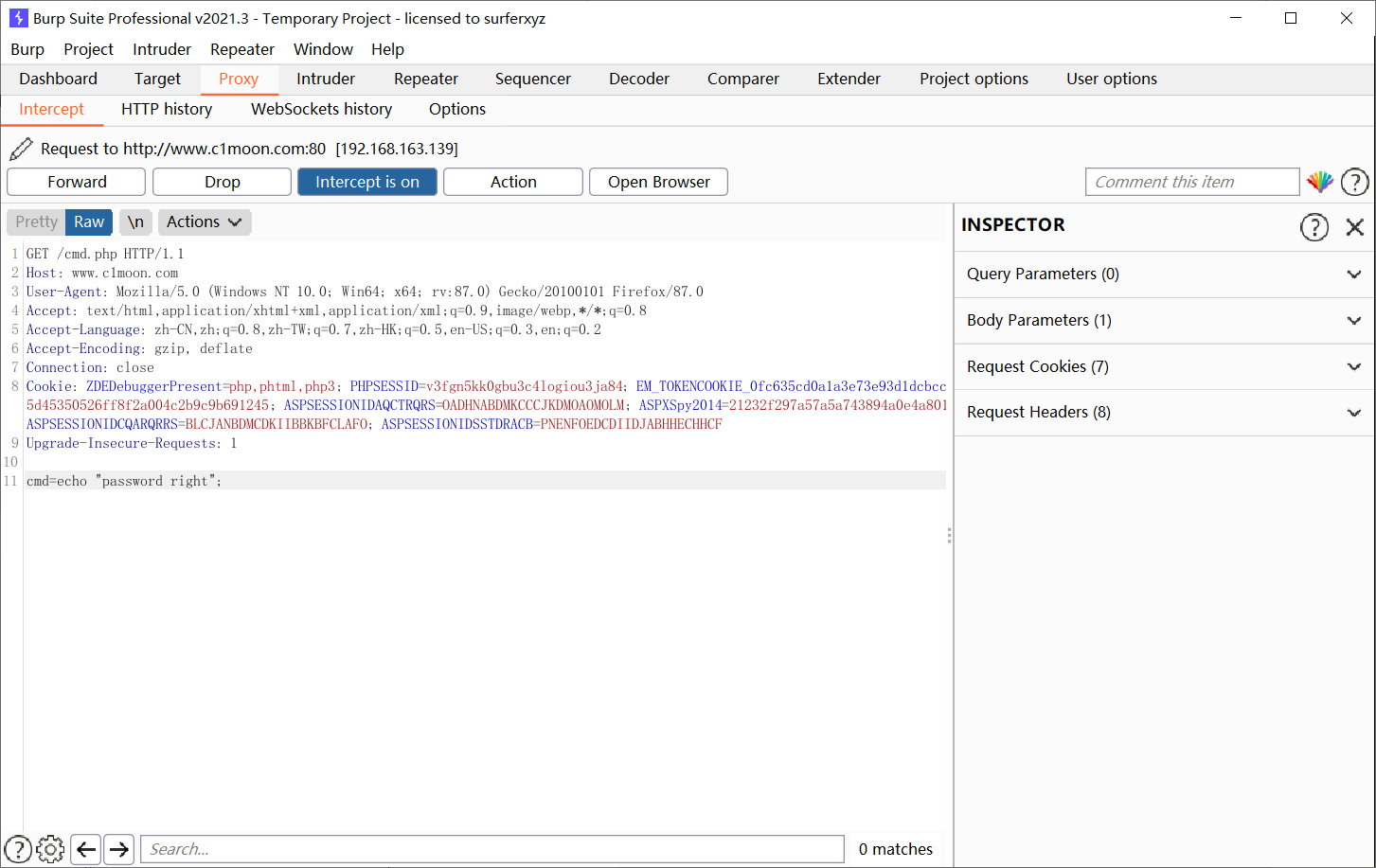Screen dimensions: 1376x868
Task: Open WebSockets history sub-tab
Action: 321,109
